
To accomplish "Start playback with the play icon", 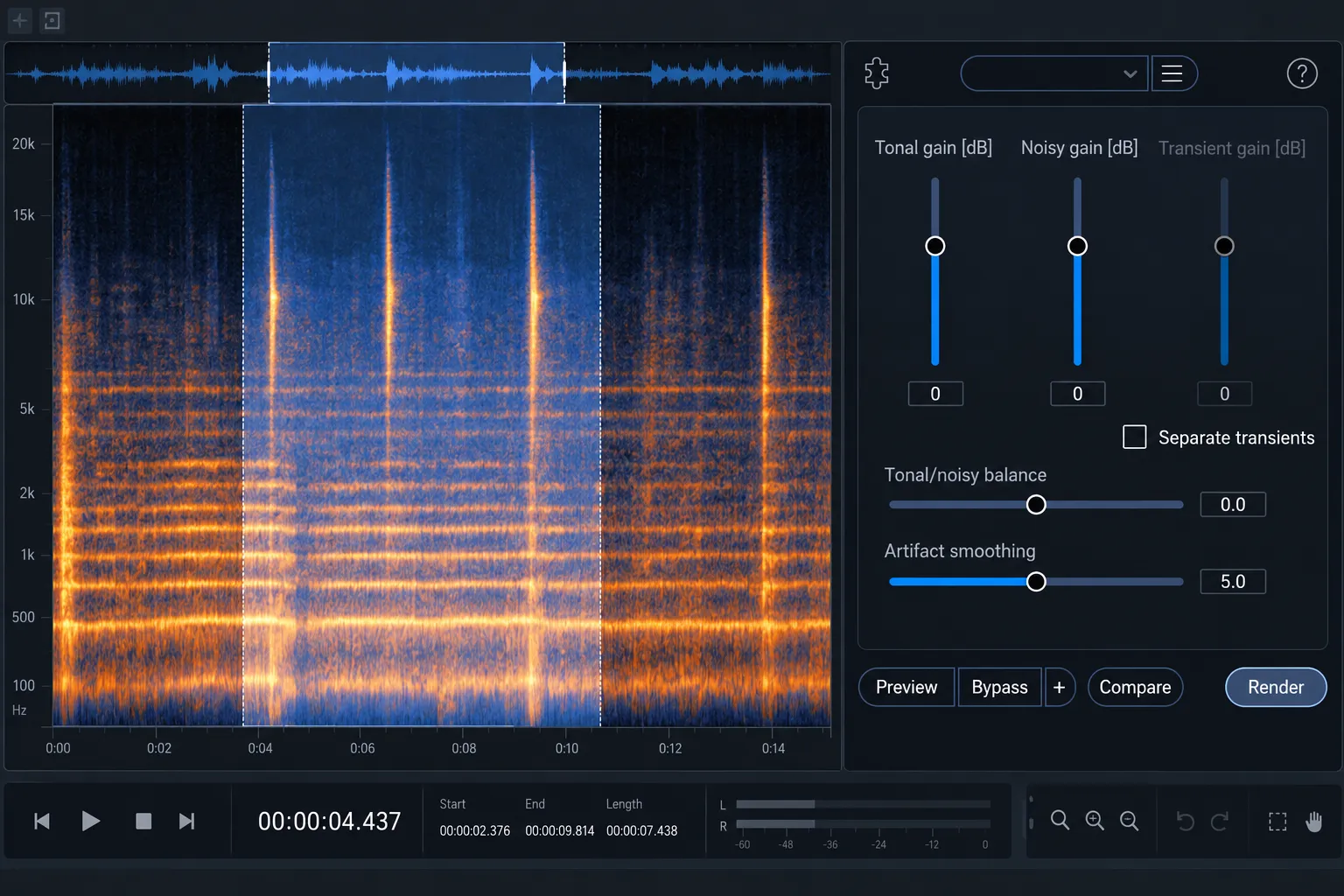I will pos(90,821).
